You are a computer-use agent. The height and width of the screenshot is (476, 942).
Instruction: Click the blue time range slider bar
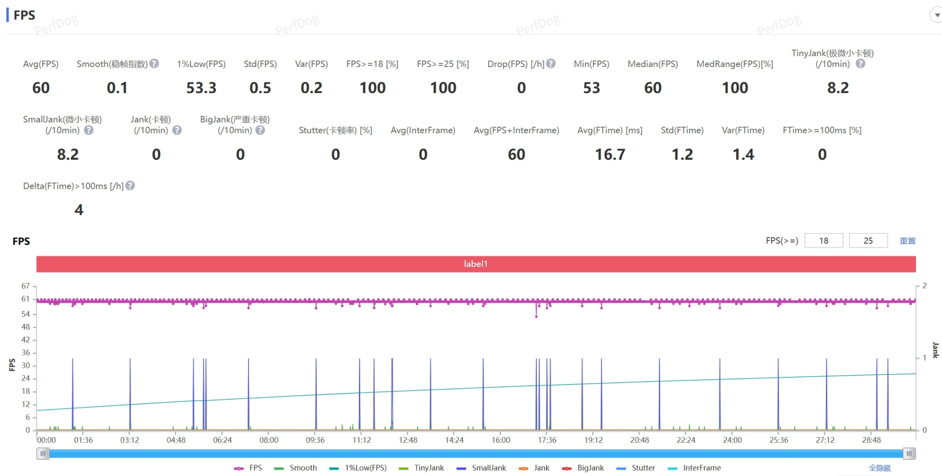click(476, 454)
